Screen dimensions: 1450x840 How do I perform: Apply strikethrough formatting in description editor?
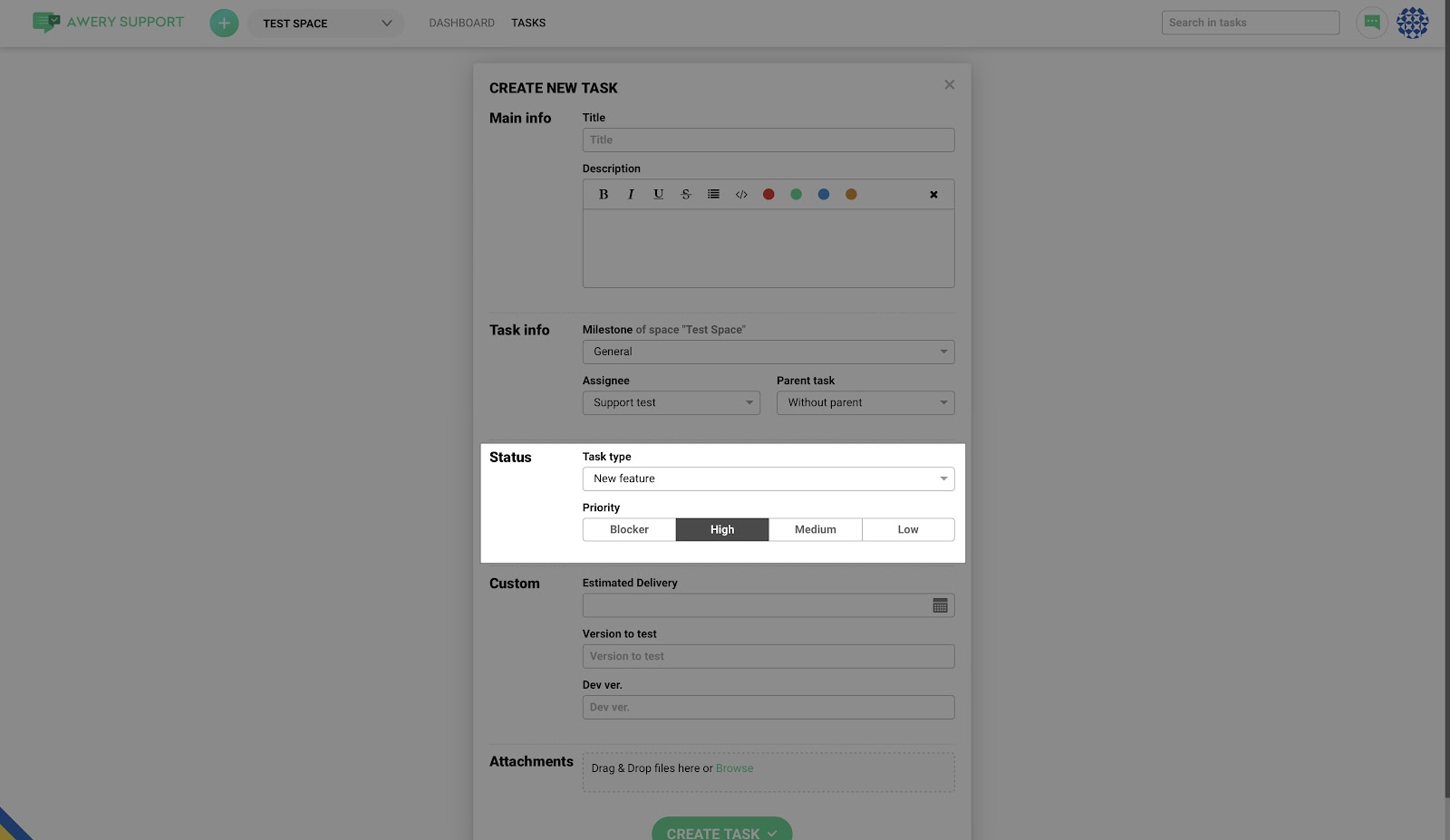click(686, 194)
